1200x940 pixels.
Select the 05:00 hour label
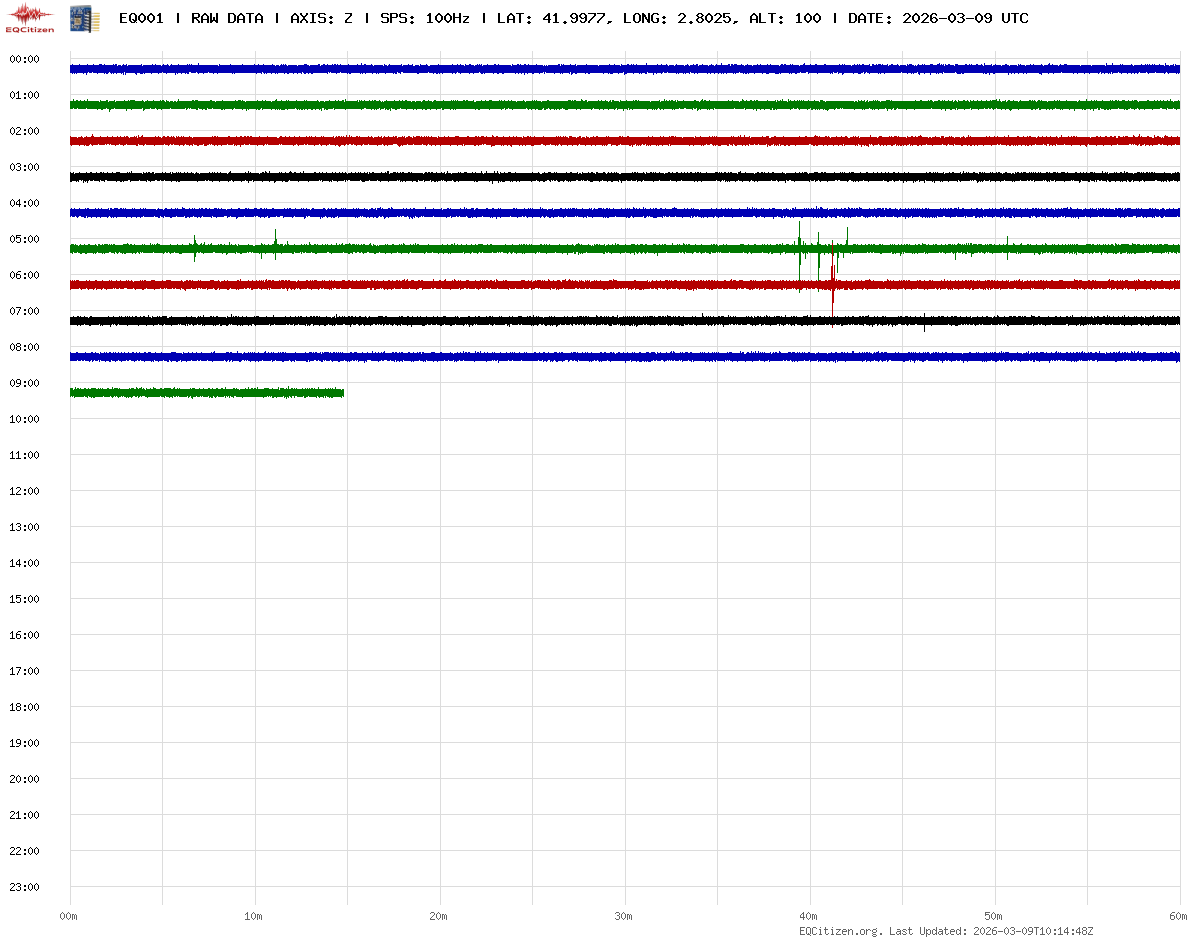coord(24,239)
